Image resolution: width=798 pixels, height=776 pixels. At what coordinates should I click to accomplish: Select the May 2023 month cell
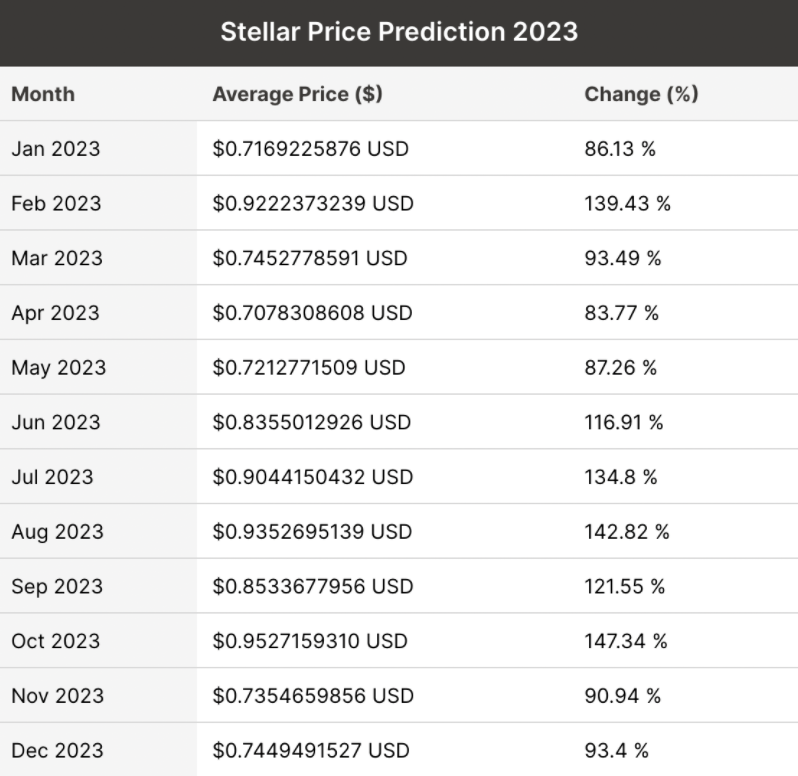[58, 368]
